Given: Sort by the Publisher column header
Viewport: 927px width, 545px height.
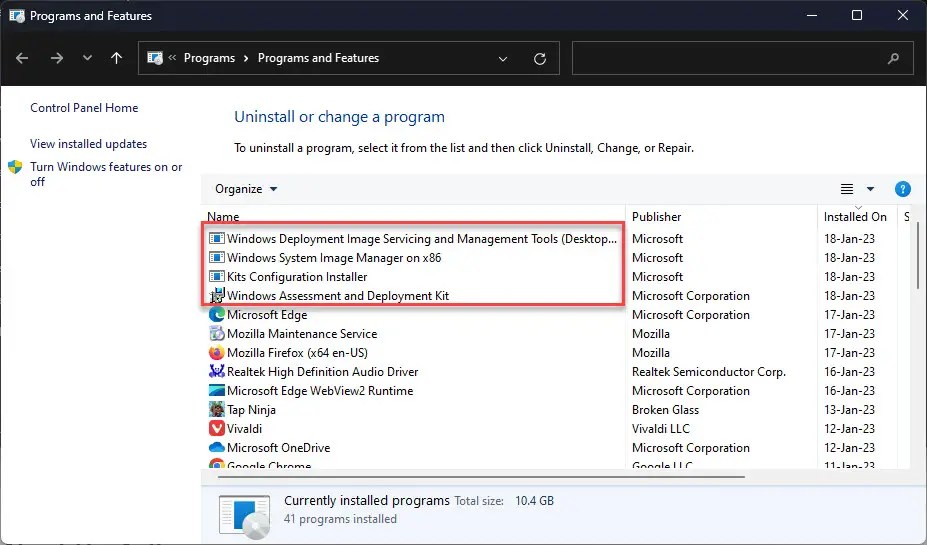Looking at the screenshot, I should (x=657, y=216).
